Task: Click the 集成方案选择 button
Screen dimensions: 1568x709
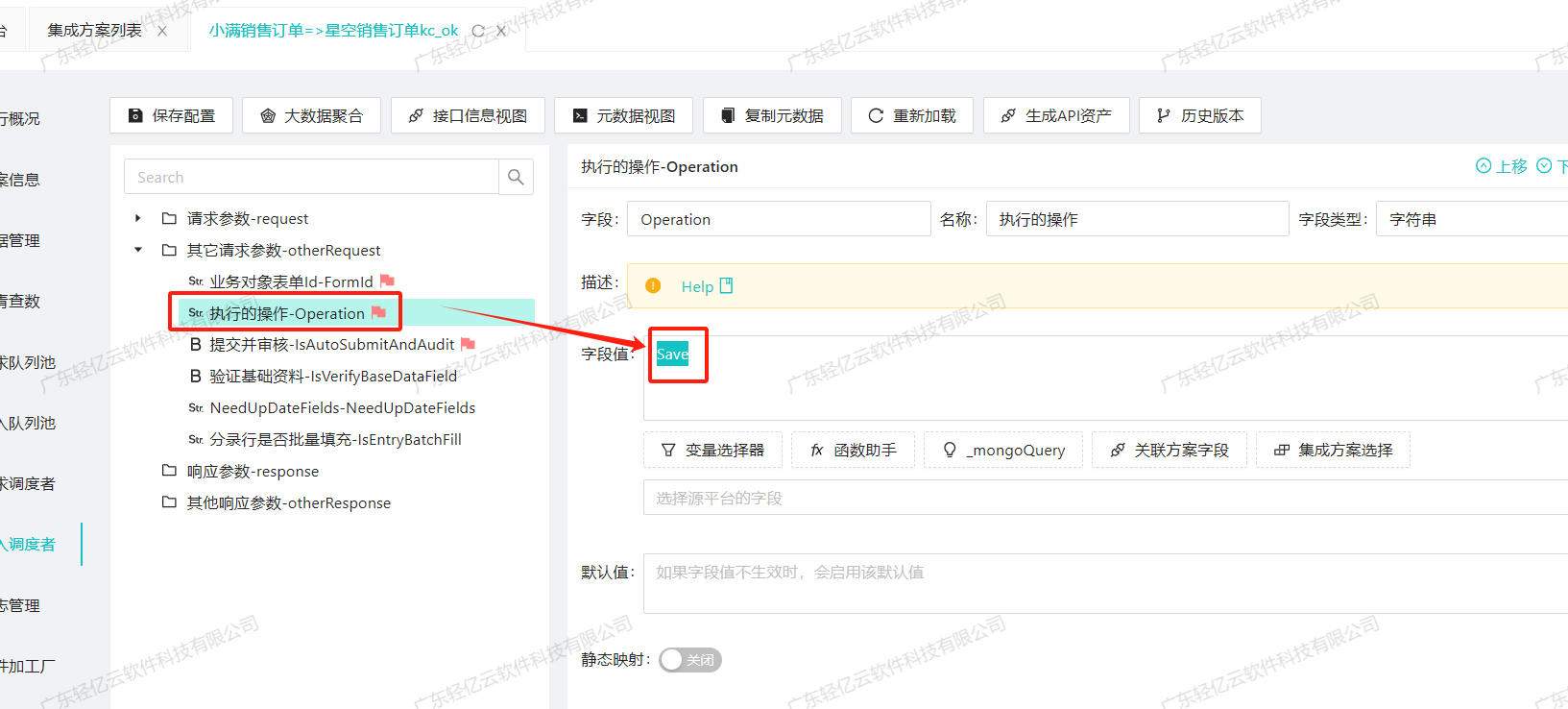Action: (1333, 450)
